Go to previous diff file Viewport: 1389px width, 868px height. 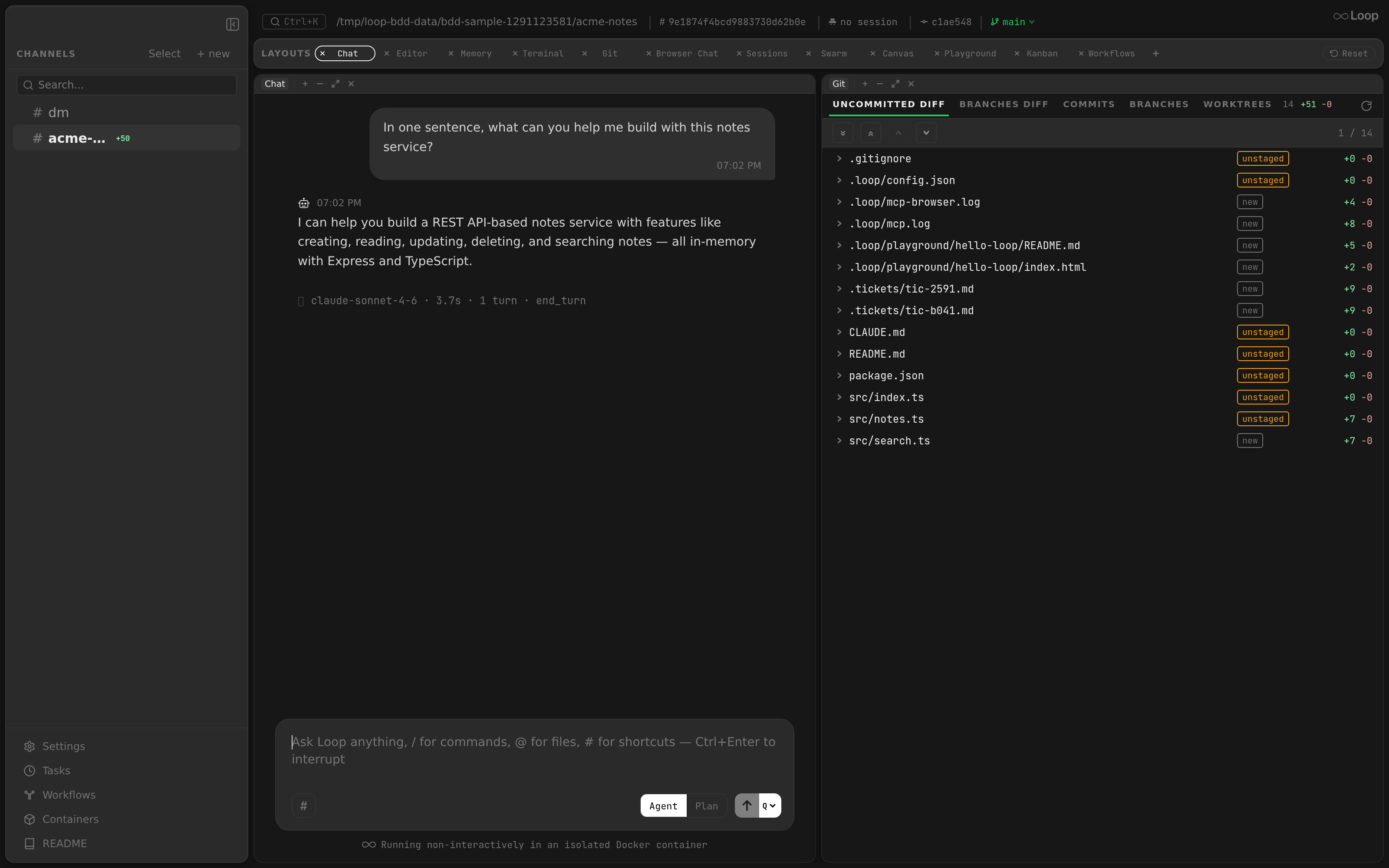tap(898, 133)
